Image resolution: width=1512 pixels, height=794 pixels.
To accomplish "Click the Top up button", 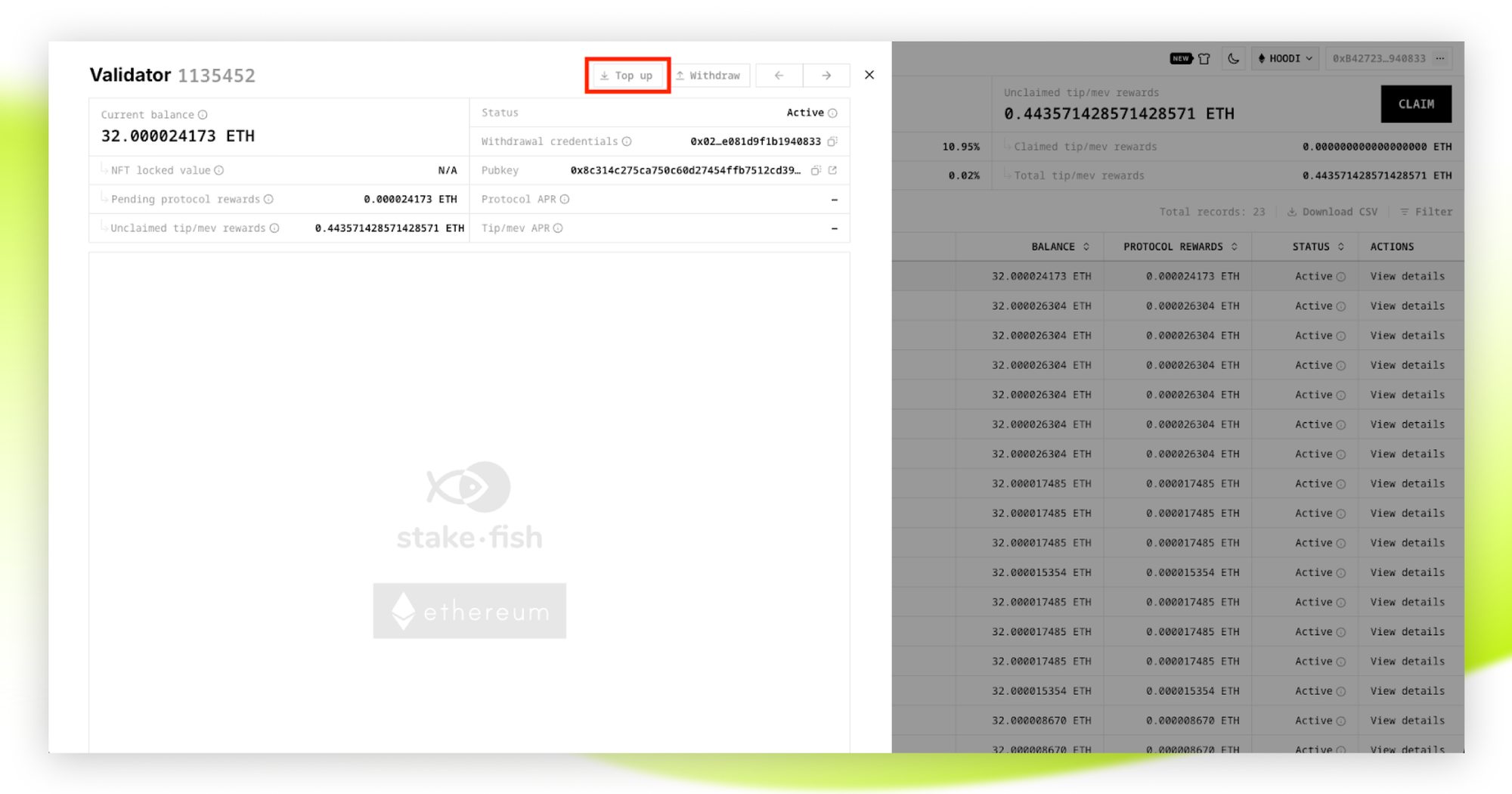I will tap(627, 76).
